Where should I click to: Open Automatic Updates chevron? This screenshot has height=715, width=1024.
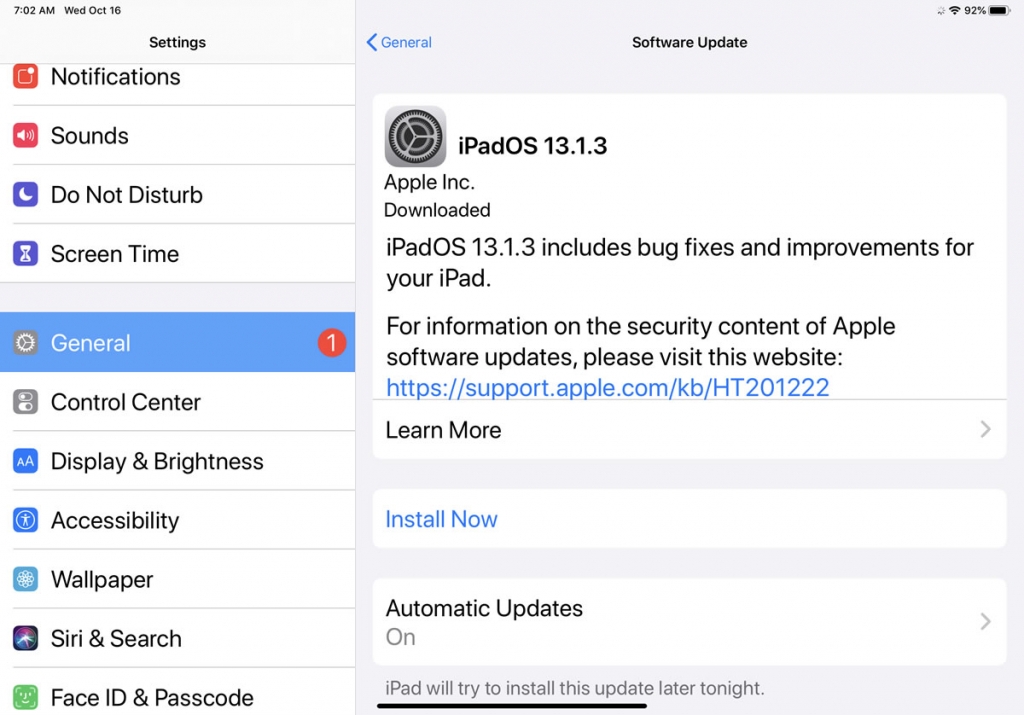[x=985, y=621]
